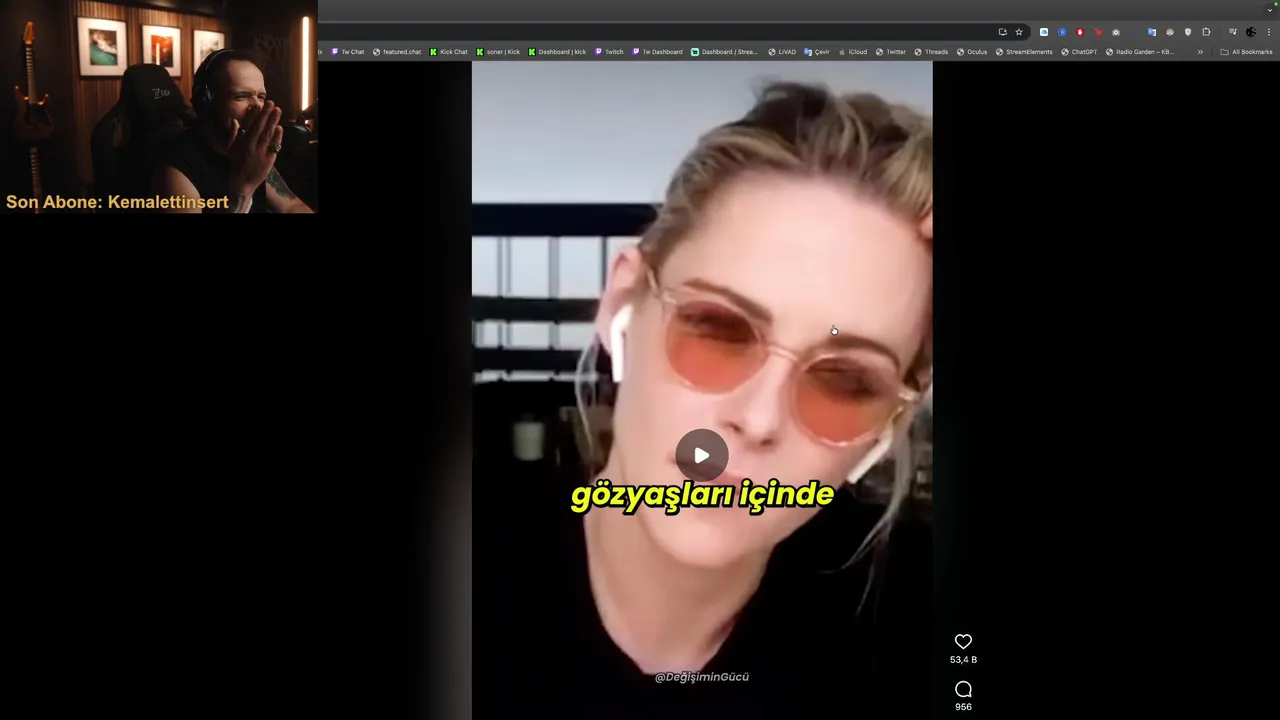Open comments via speech bubble icon
This screenshot has width=1280, height=720.
pyautogui.click(x=963, y=689)
